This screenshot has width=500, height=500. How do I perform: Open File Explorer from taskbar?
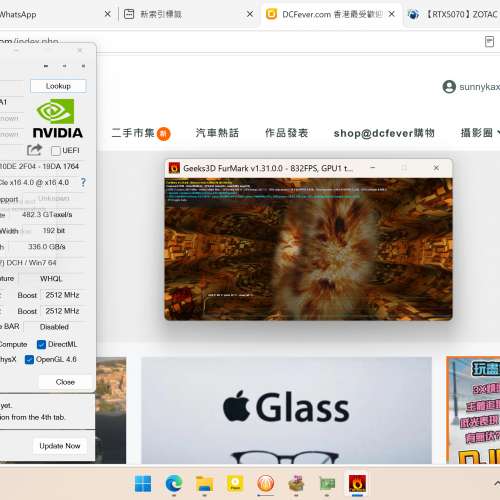[204, 484]
